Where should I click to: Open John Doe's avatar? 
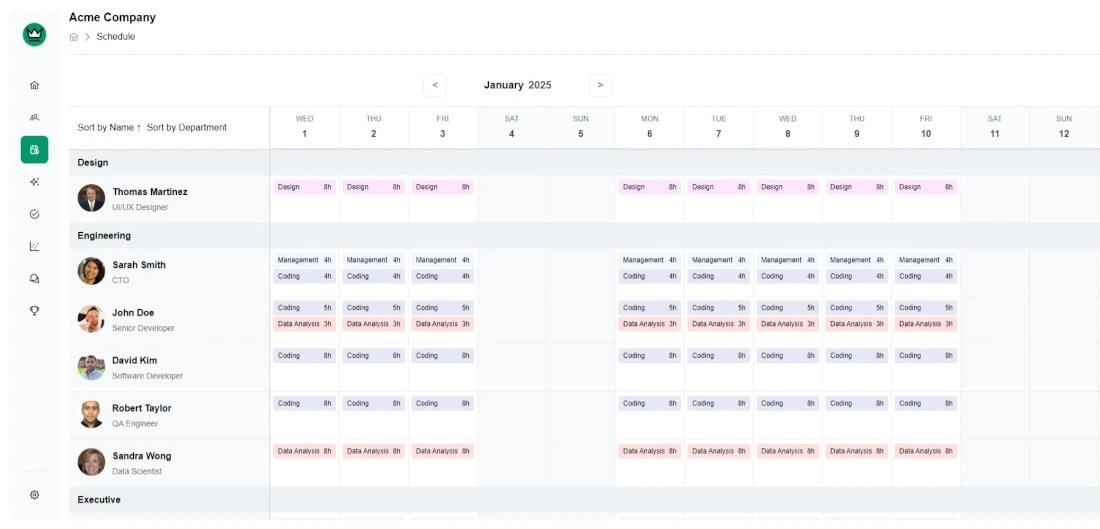pyautogui.click(x=91, y=319)
